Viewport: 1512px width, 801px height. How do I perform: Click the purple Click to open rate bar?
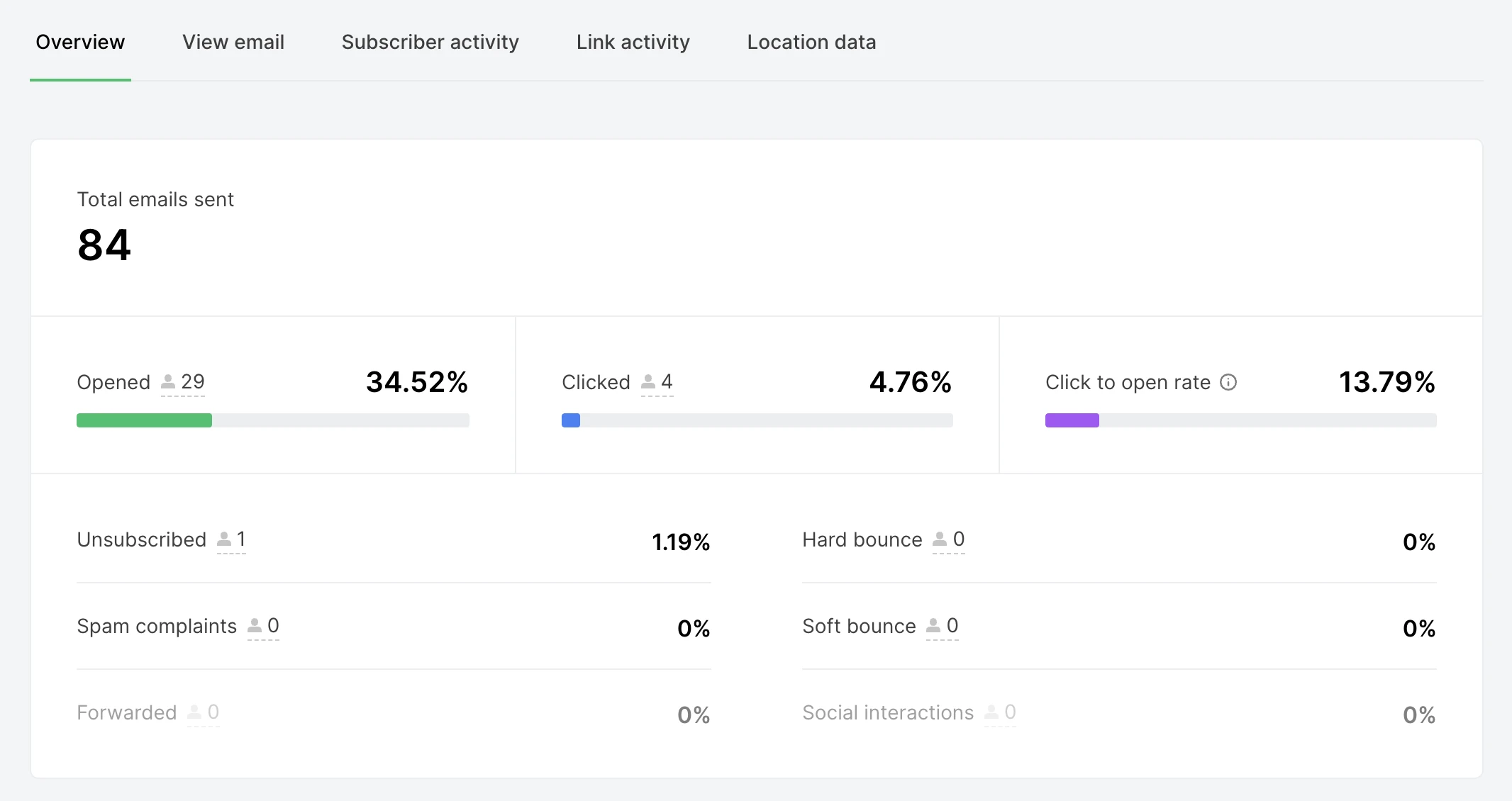click(x=1072, y=420)
